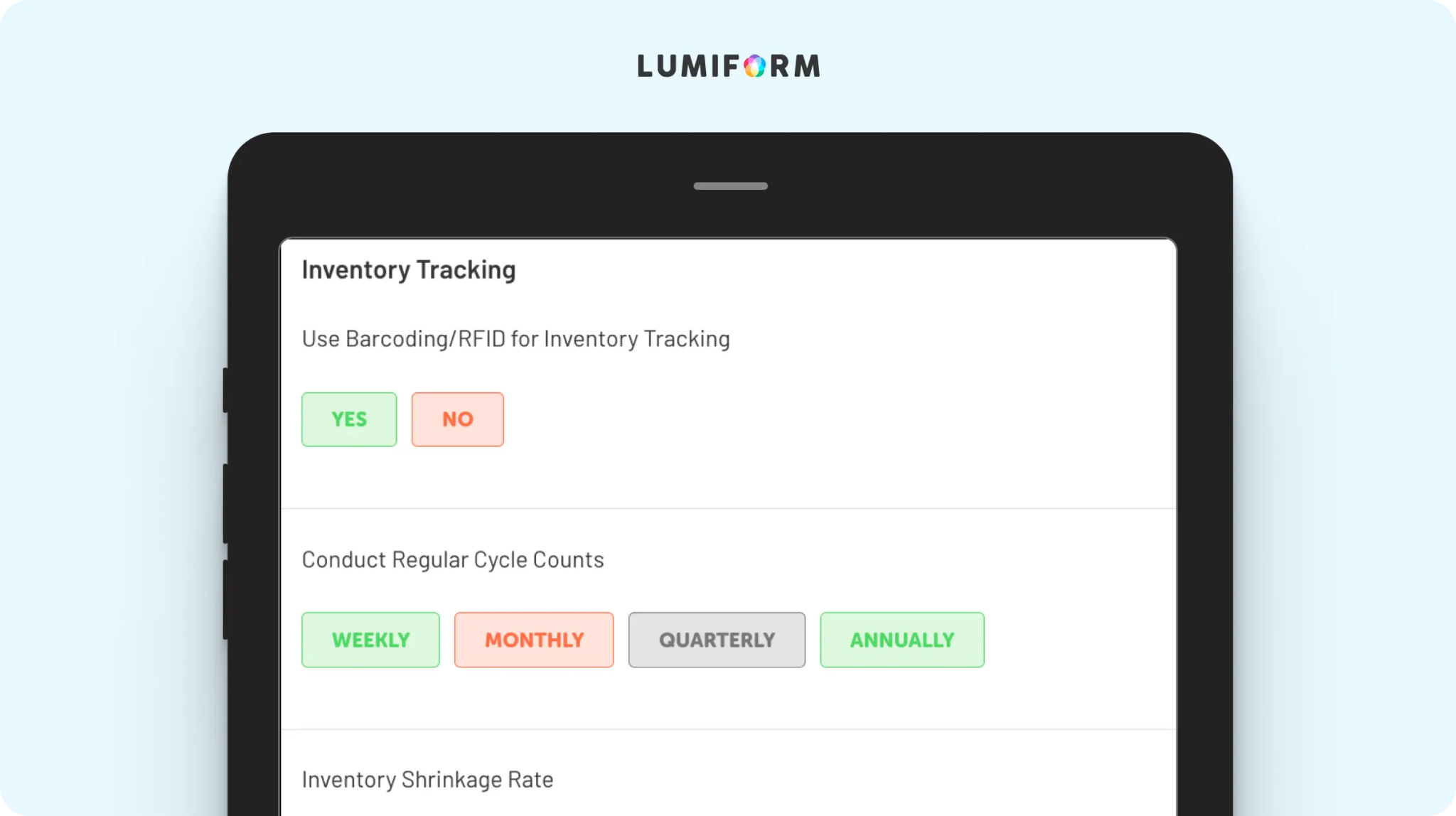Click 'Conduct Regular Cycle Counts' question text
The width and height of the screenshot is (1456, 816).
point(453,560)
